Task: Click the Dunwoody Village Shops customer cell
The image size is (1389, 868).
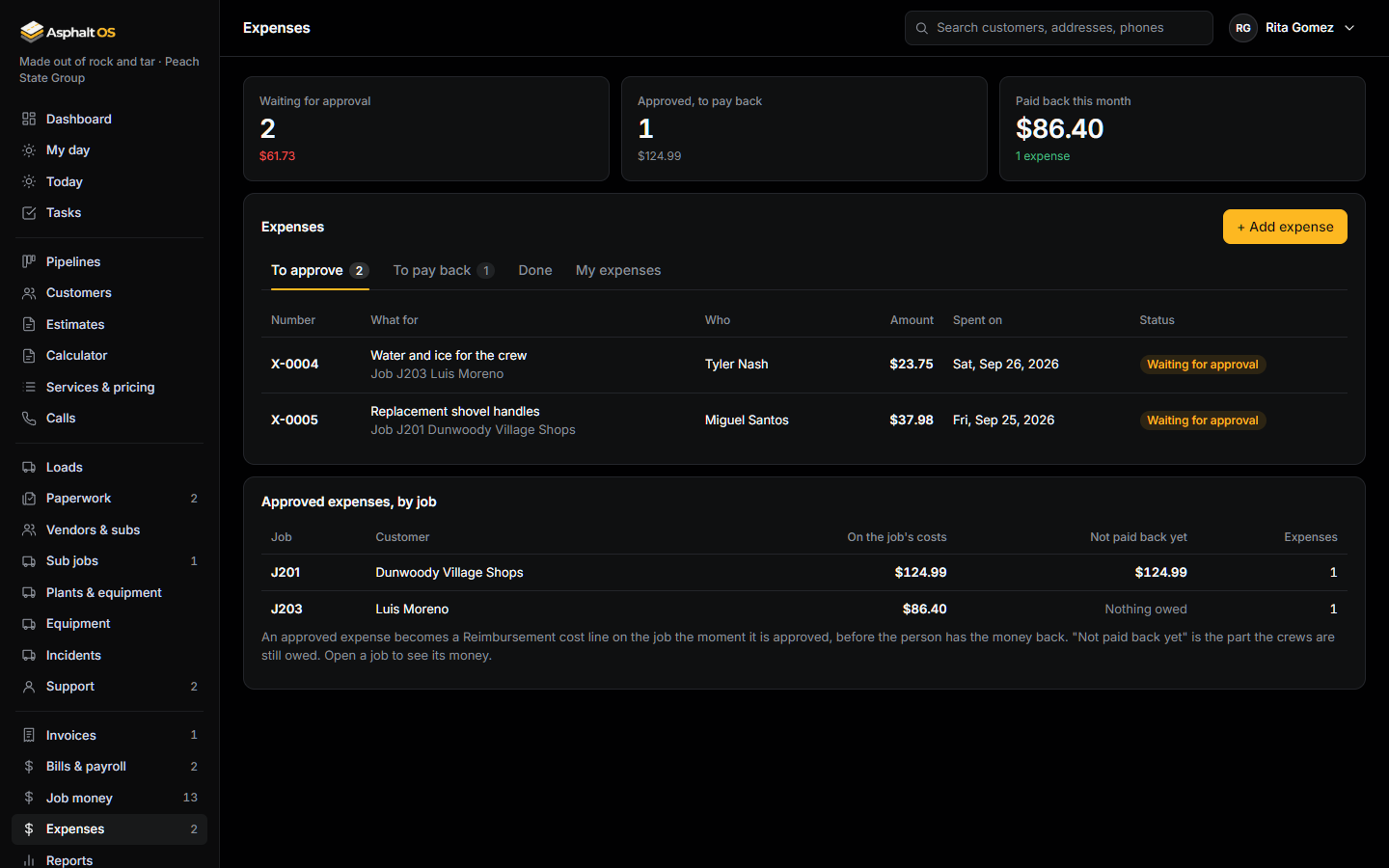Action: coord(449,573)
